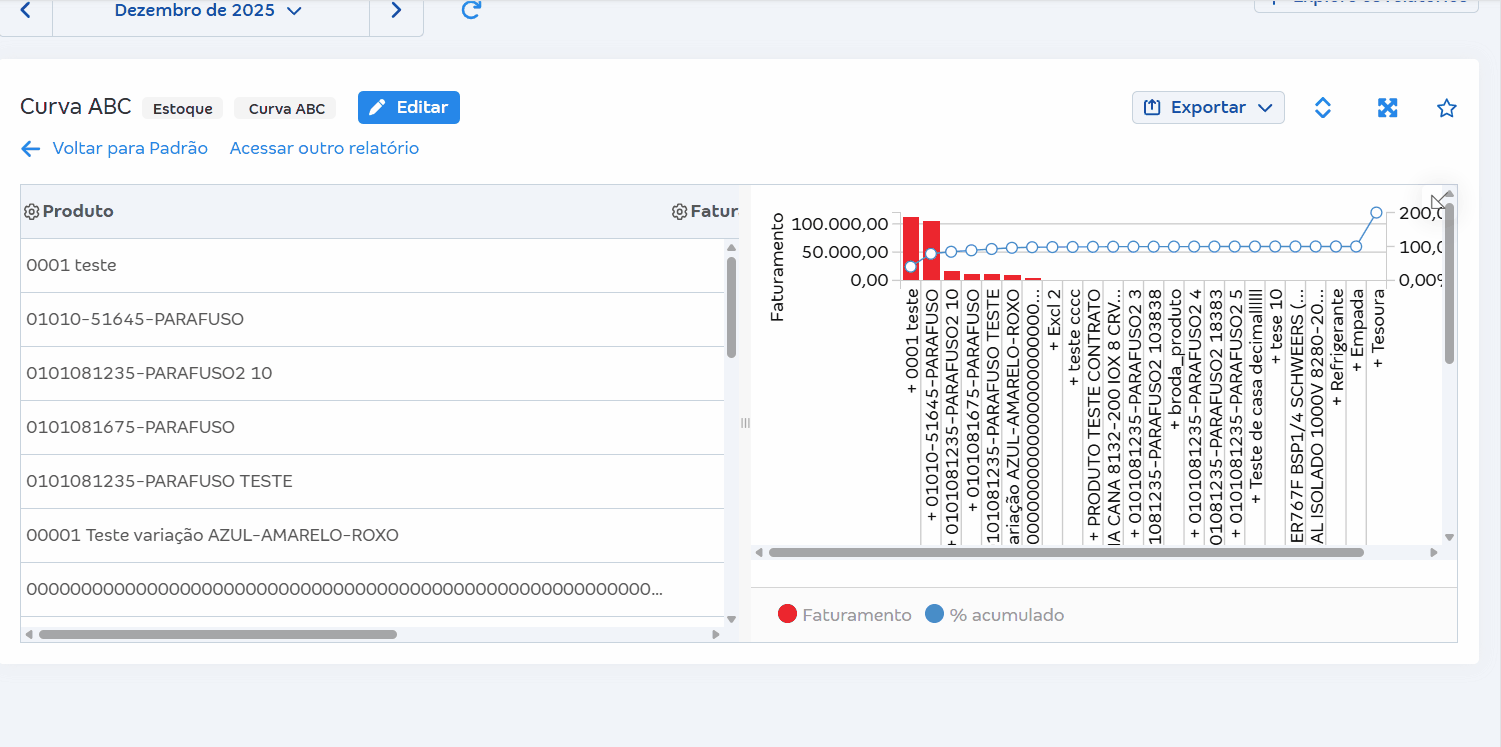Select the Estoque tag
The width and height of the screenshot is (1501, 747).
point(182,109)
